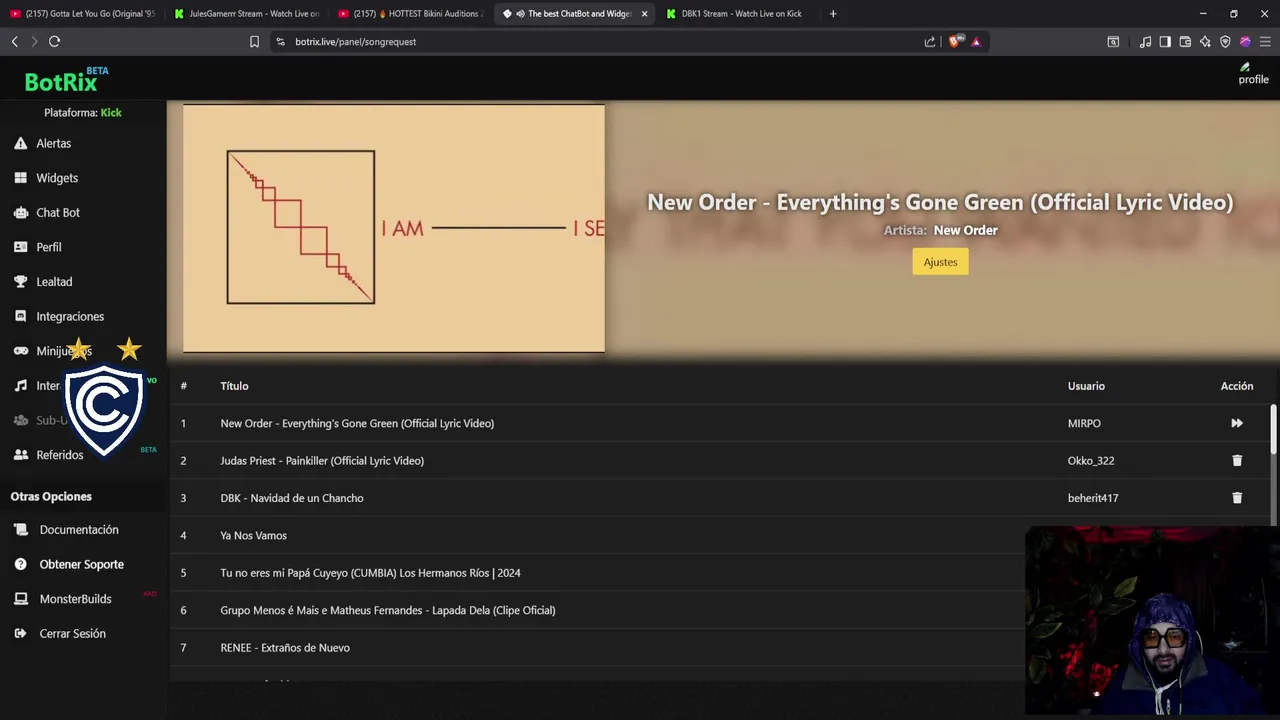Open the Brave Wallet icon
Viewport: 1280px width, 720px height.
coord(1185,41)
